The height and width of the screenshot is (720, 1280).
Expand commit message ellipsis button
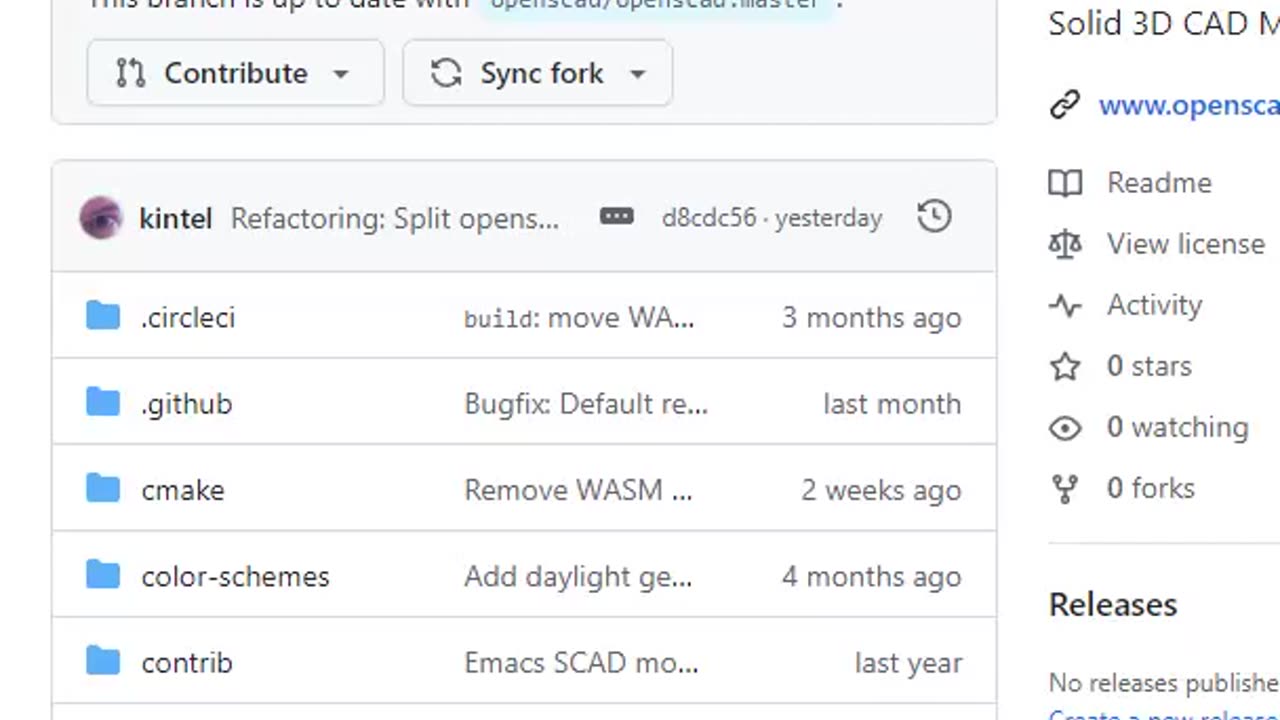[617, 216]
